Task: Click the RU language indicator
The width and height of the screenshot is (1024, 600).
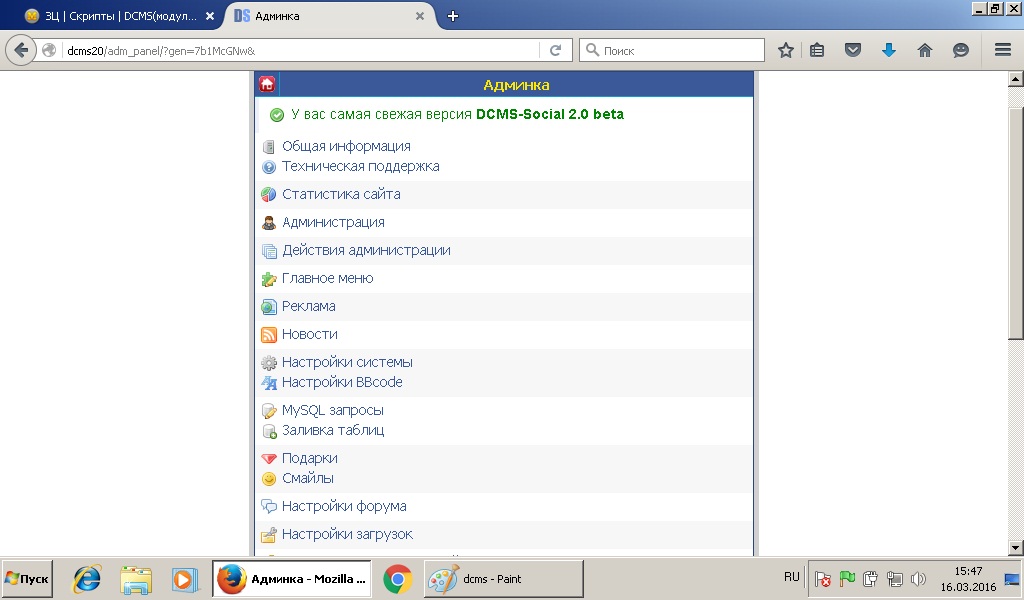Action: pyautogui.click(x=792, y=577)
